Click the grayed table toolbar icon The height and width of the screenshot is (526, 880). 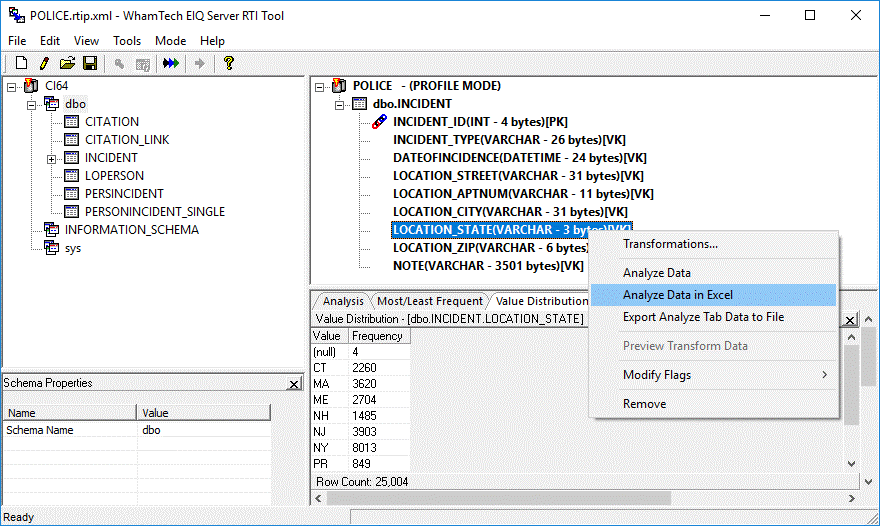click(143, 64)
